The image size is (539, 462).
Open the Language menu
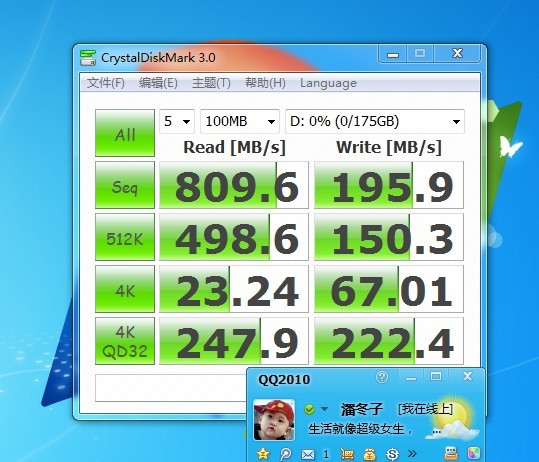[x=328, y=83]
